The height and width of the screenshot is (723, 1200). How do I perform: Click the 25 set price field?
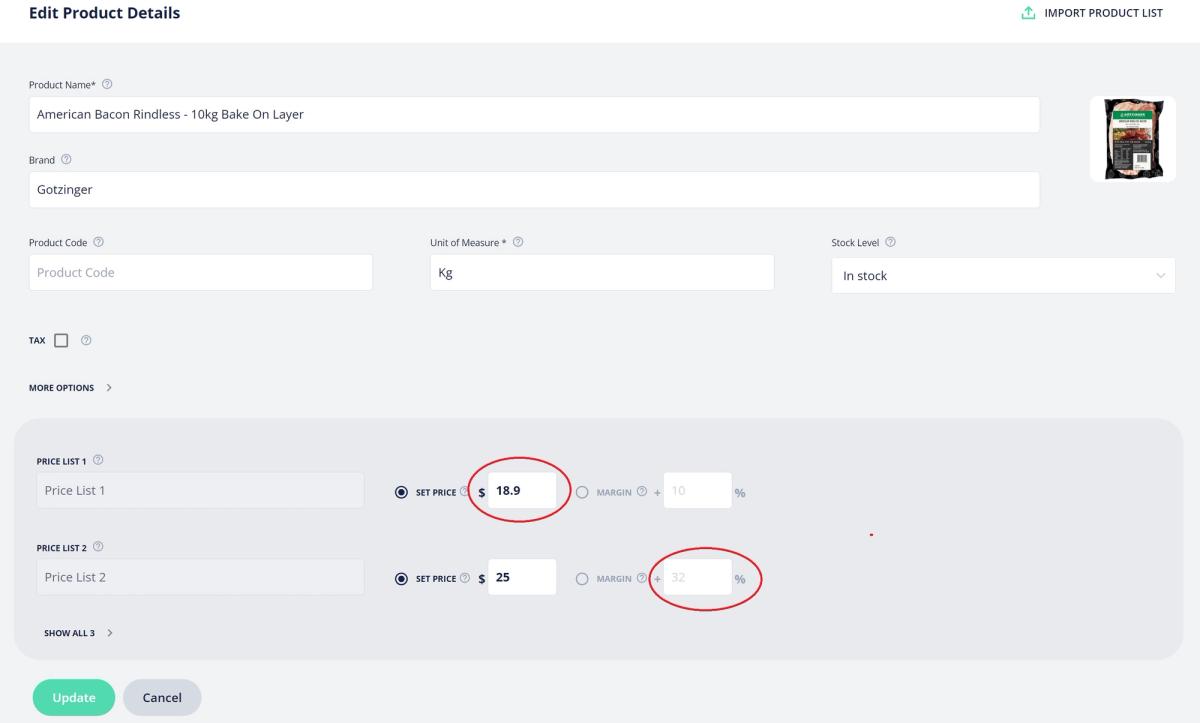522,577
